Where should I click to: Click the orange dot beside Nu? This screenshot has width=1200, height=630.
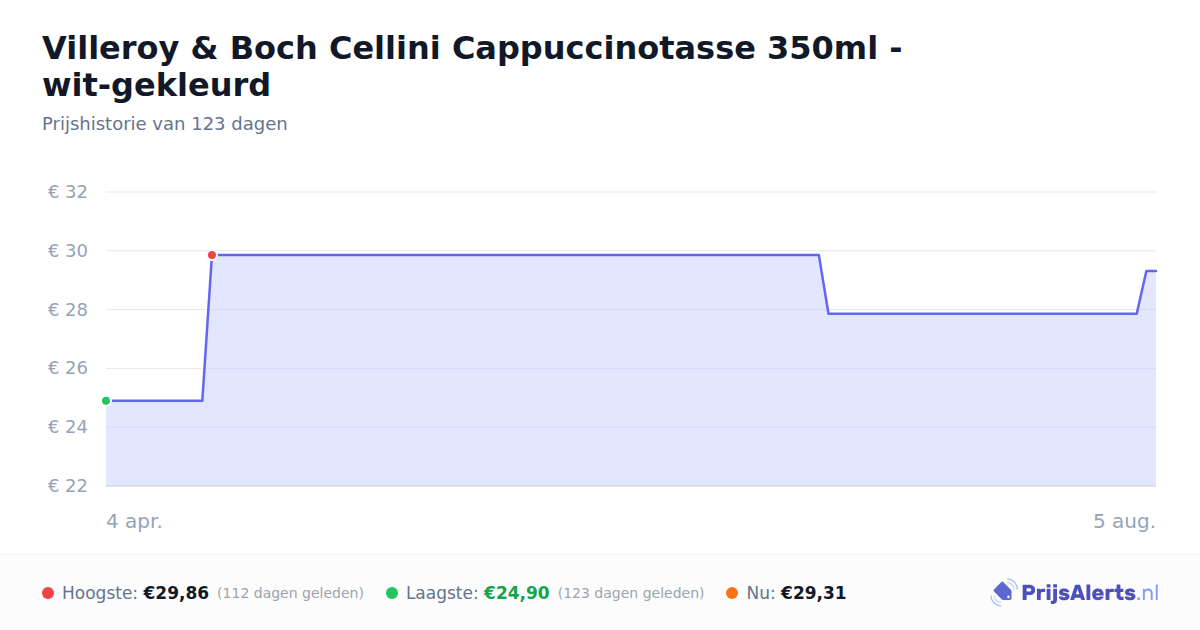click(732, 593)
